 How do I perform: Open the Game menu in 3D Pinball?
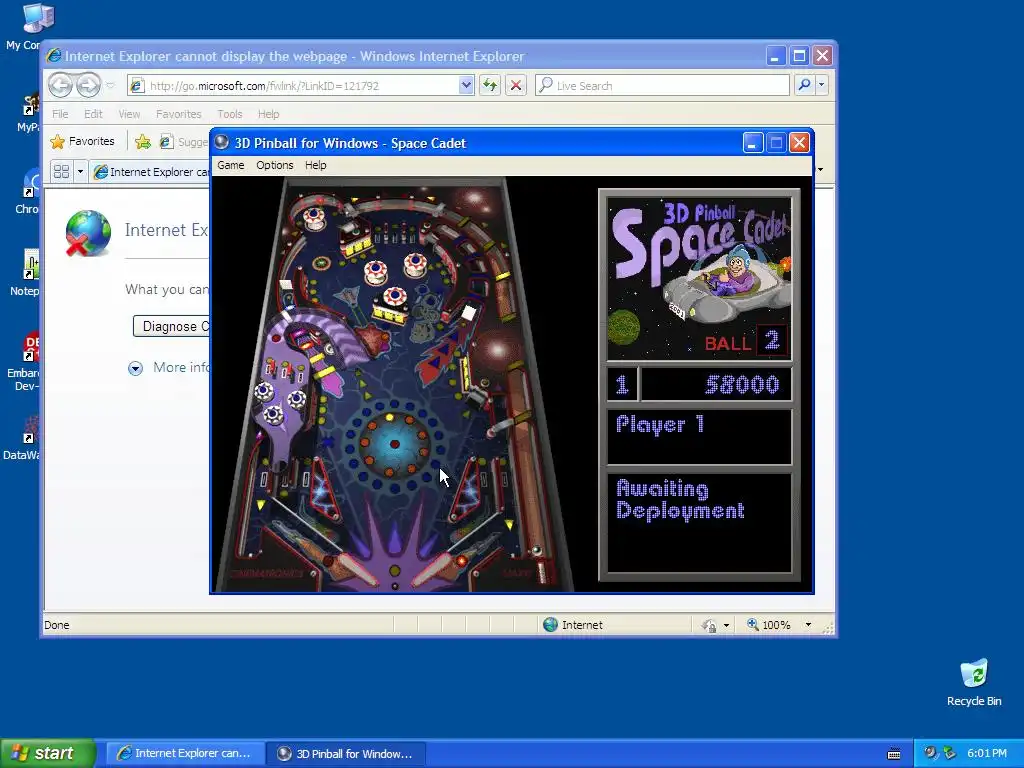231,165
